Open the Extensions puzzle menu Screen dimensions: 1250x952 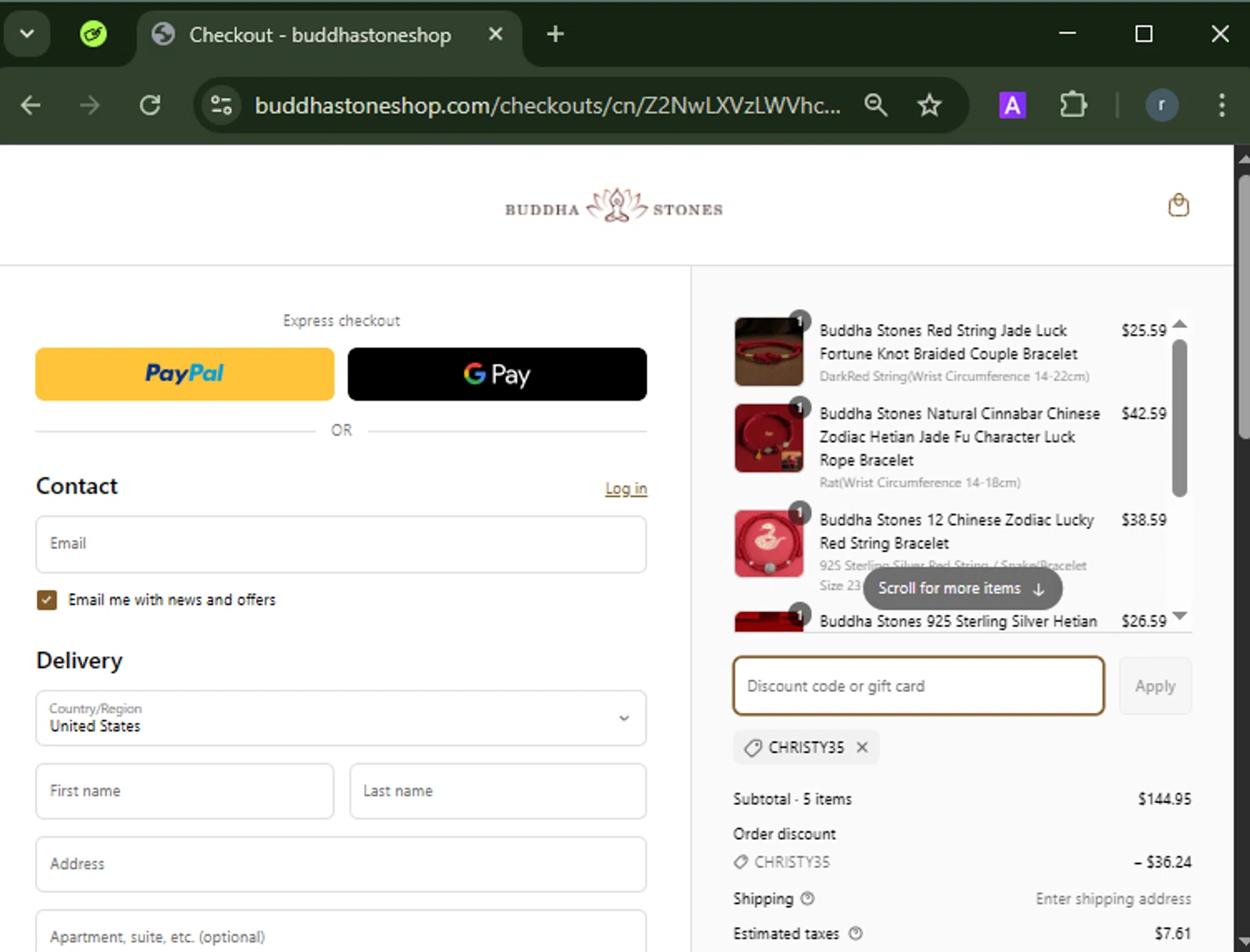pos(1073,105)
